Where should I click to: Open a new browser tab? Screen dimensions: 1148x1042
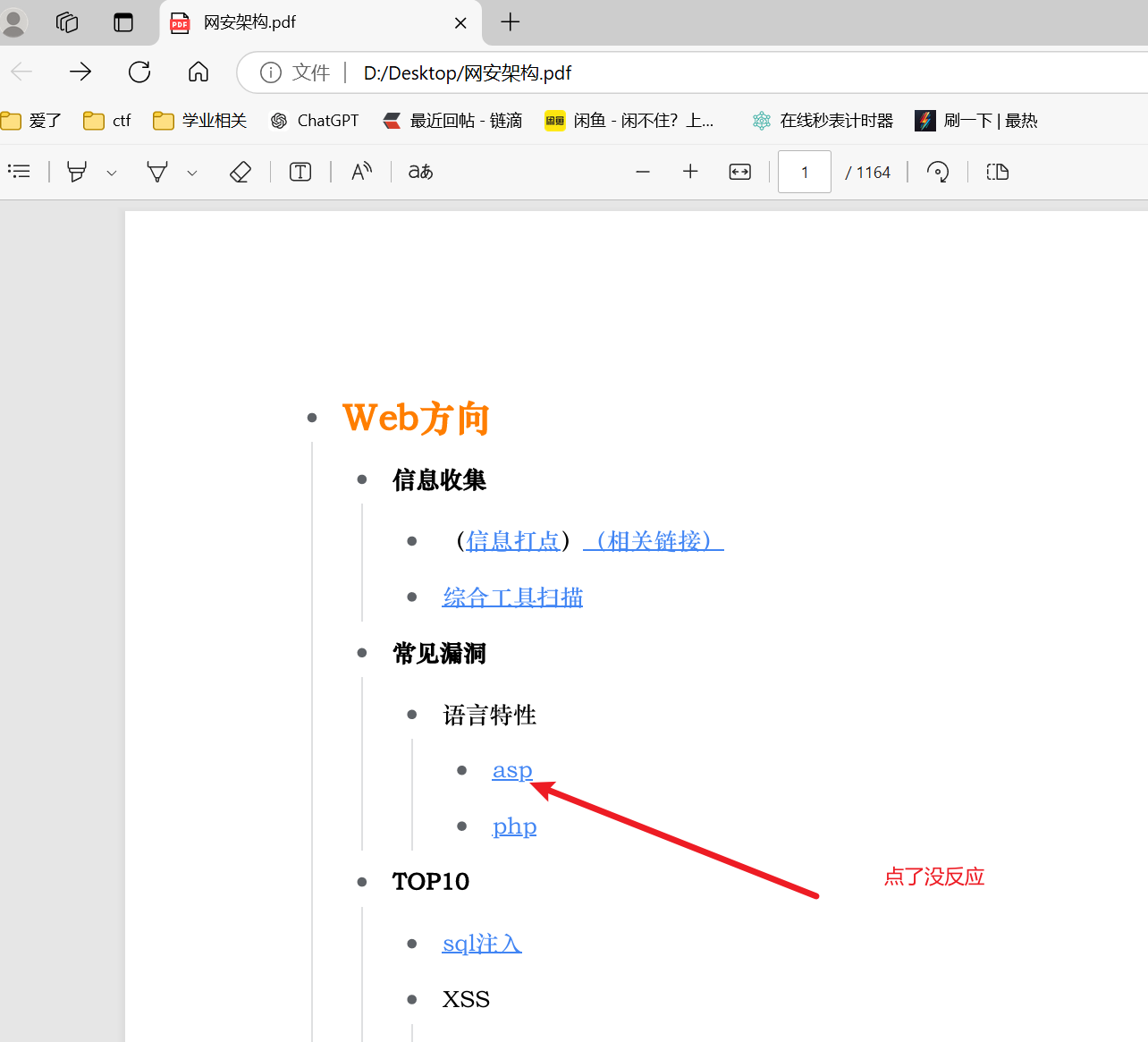511,22
